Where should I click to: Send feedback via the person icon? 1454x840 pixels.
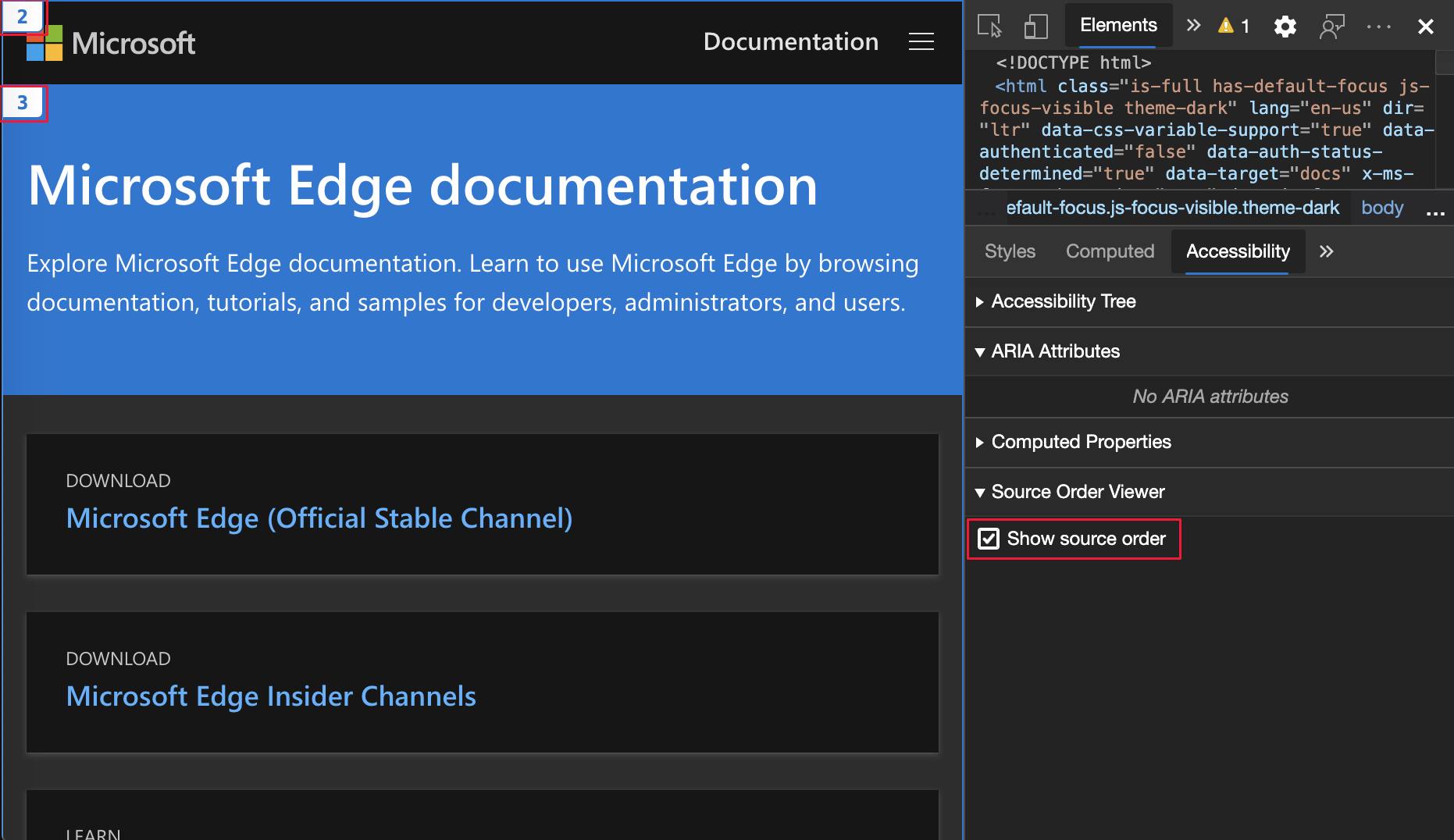(x=1332, y=26)
